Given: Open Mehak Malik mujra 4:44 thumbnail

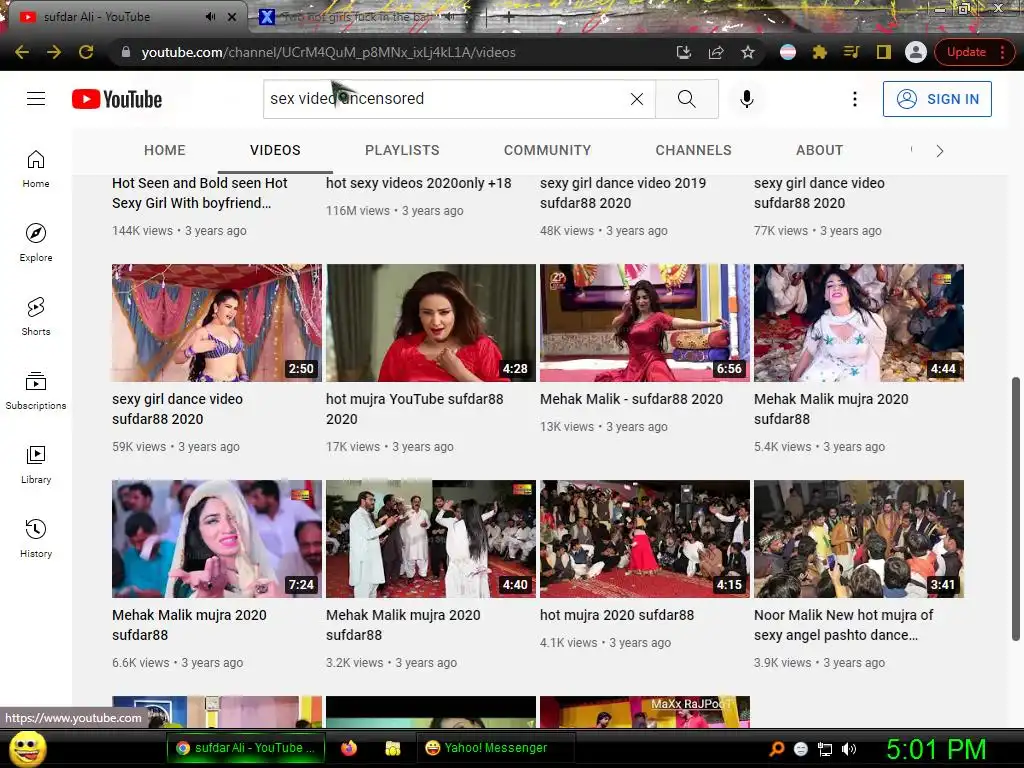Looking at the screenshot, I should point(859,323).
